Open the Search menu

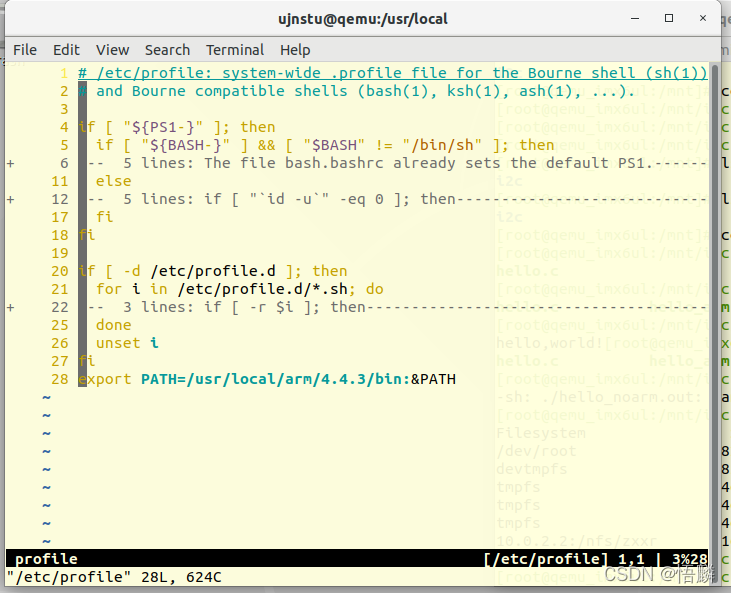pyautogui.click(x=167, y=50)
